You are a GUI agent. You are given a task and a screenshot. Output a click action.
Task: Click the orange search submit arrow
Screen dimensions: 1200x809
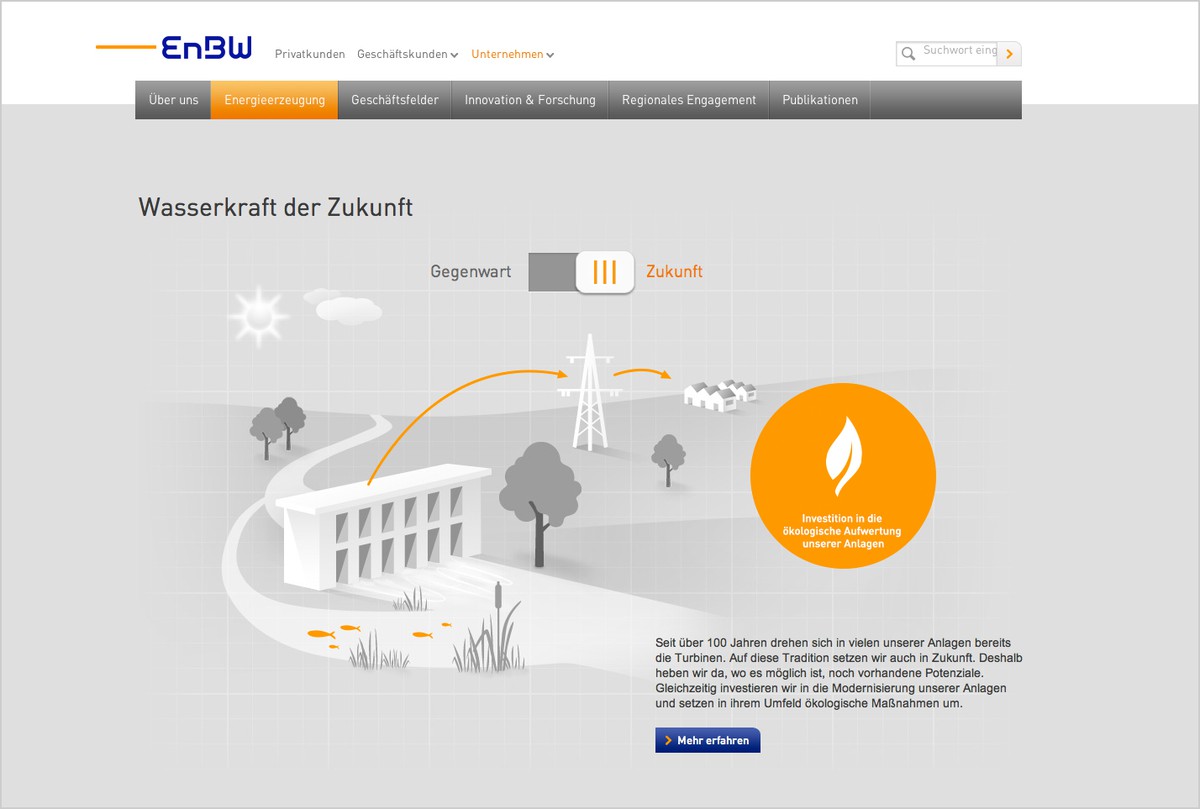pyautogui.click(x=1009, y=54)
